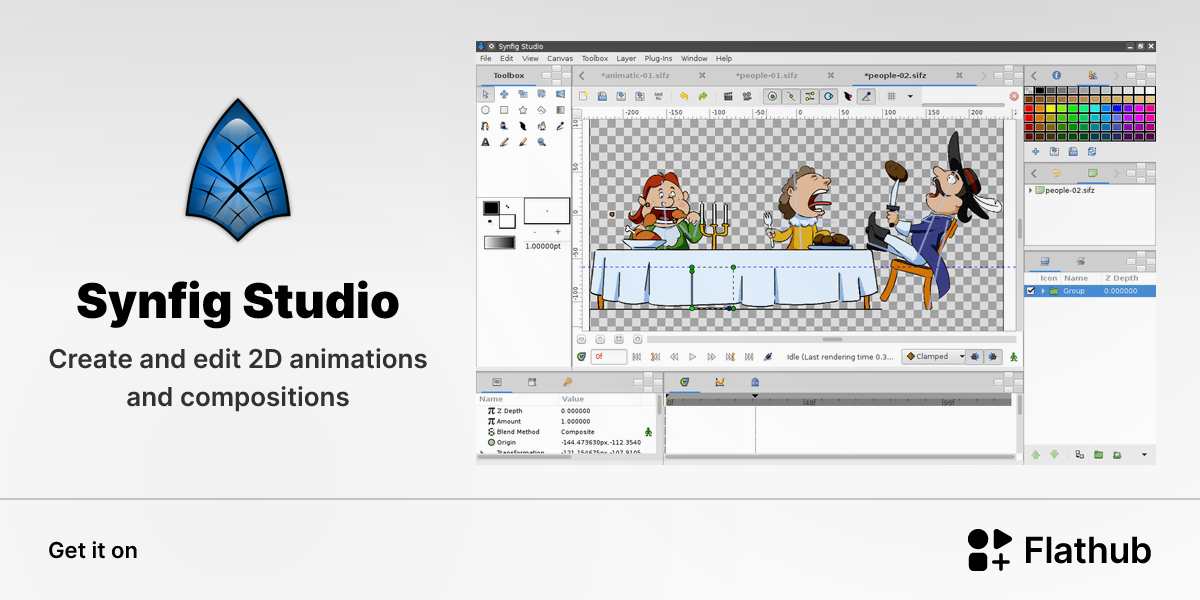This screenshot has width=1200, height=600.
Task: Open layers panel bottom dropdown arrow
Action: 1144,454
